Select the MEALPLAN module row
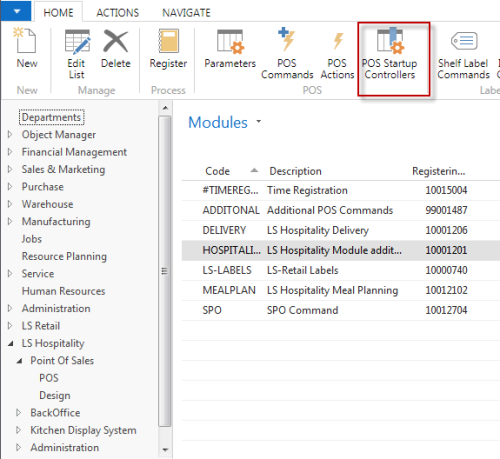The image size is (500, 459). (x=341, y=290)
